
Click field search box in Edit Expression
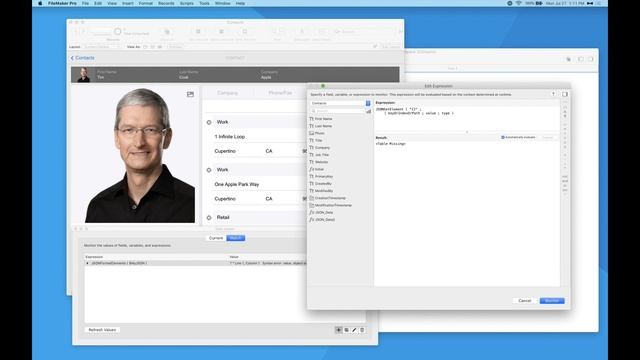point(337,111)
